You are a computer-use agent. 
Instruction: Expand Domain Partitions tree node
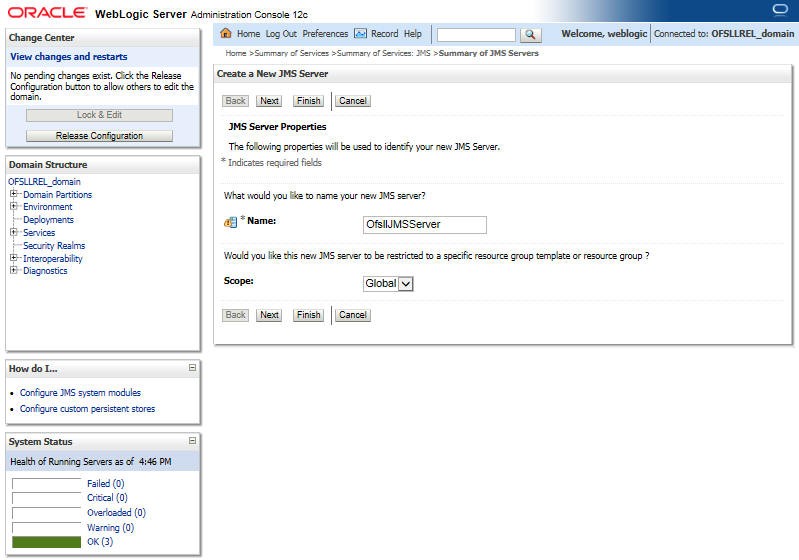(x=14, y=194)
